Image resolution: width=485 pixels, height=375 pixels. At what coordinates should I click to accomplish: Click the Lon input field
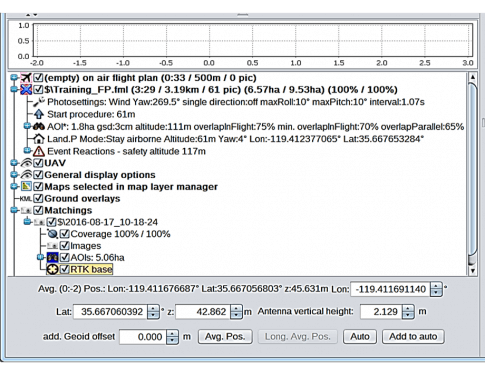coord(390,289)
